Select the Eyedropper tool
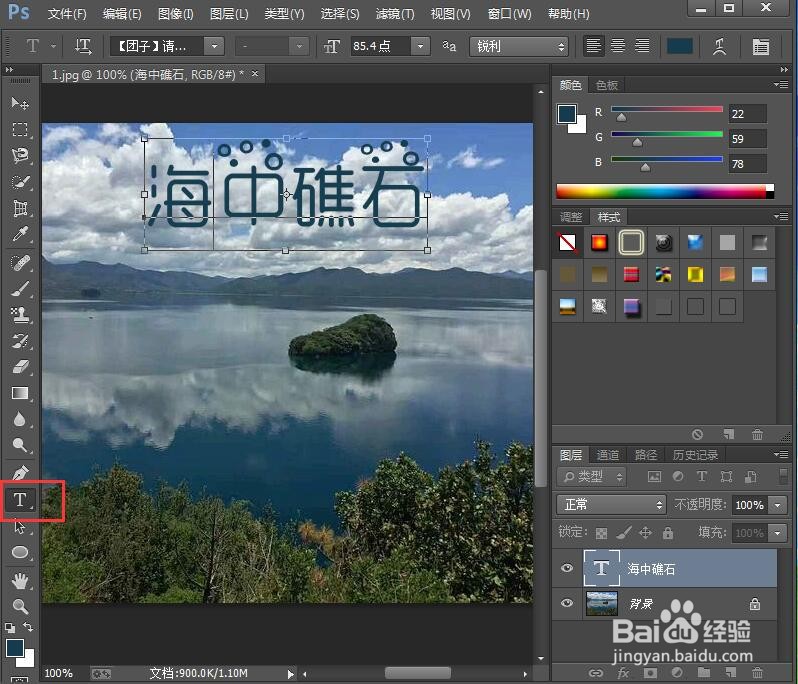 (x=20, y=234)
